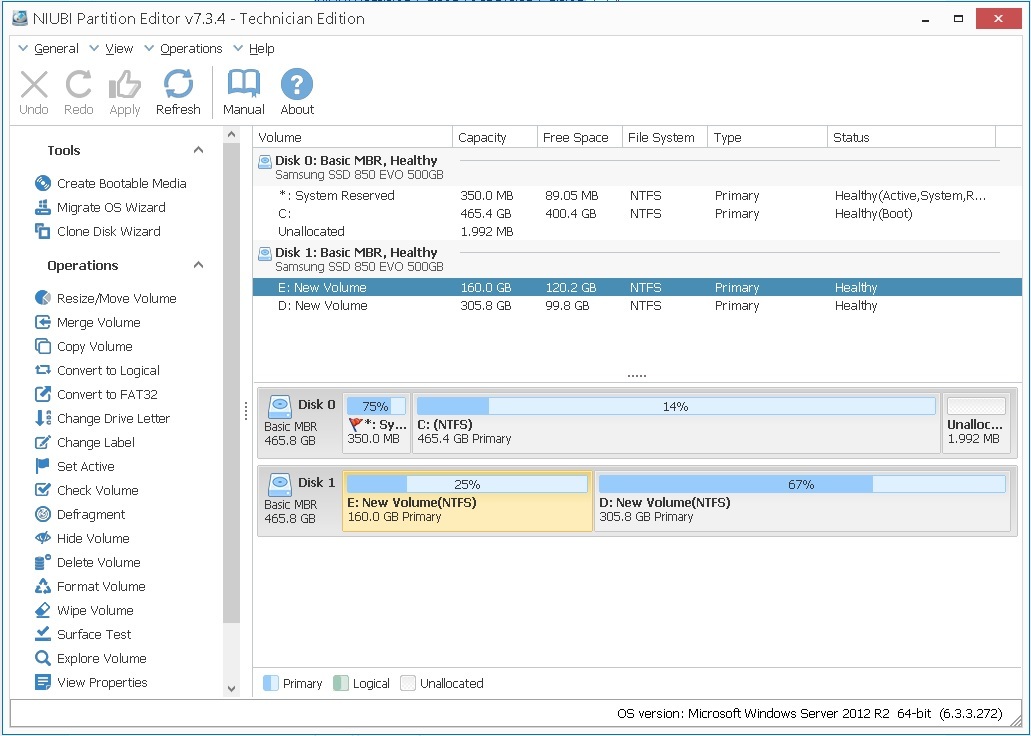Image resolution: width=1031 pixels, height=736 pixels.
Task: Launch the Migrate OS Wizard
Action: coord(110,207)
